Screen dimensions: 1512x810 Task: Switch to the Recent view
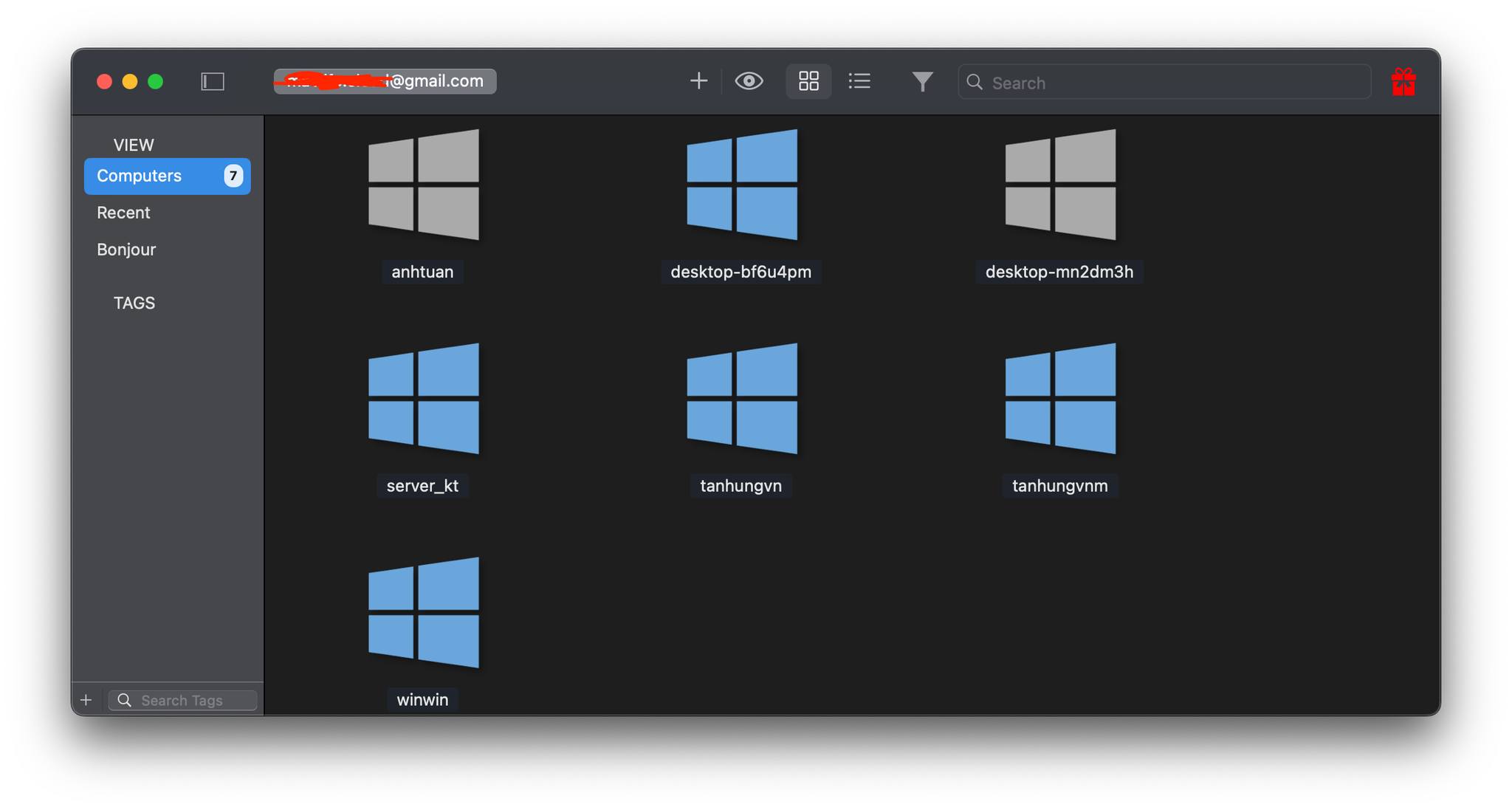[123, 213]
